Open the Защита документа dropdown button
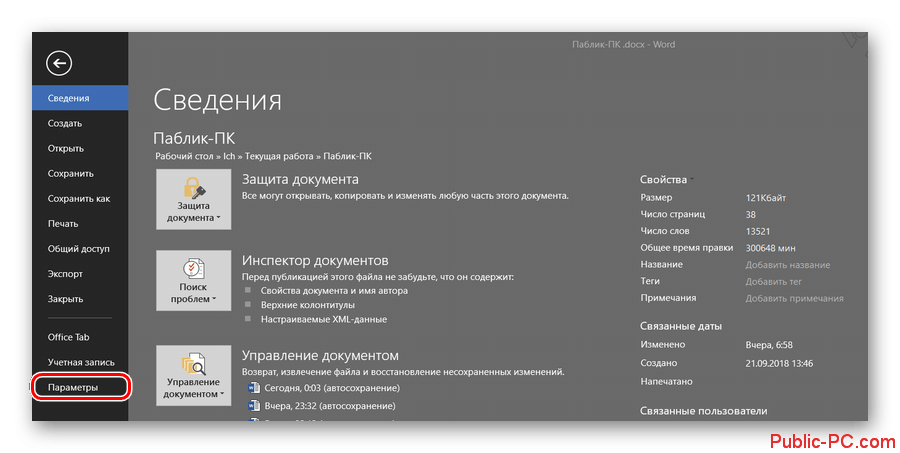900x453 pixels. [193, 200]
